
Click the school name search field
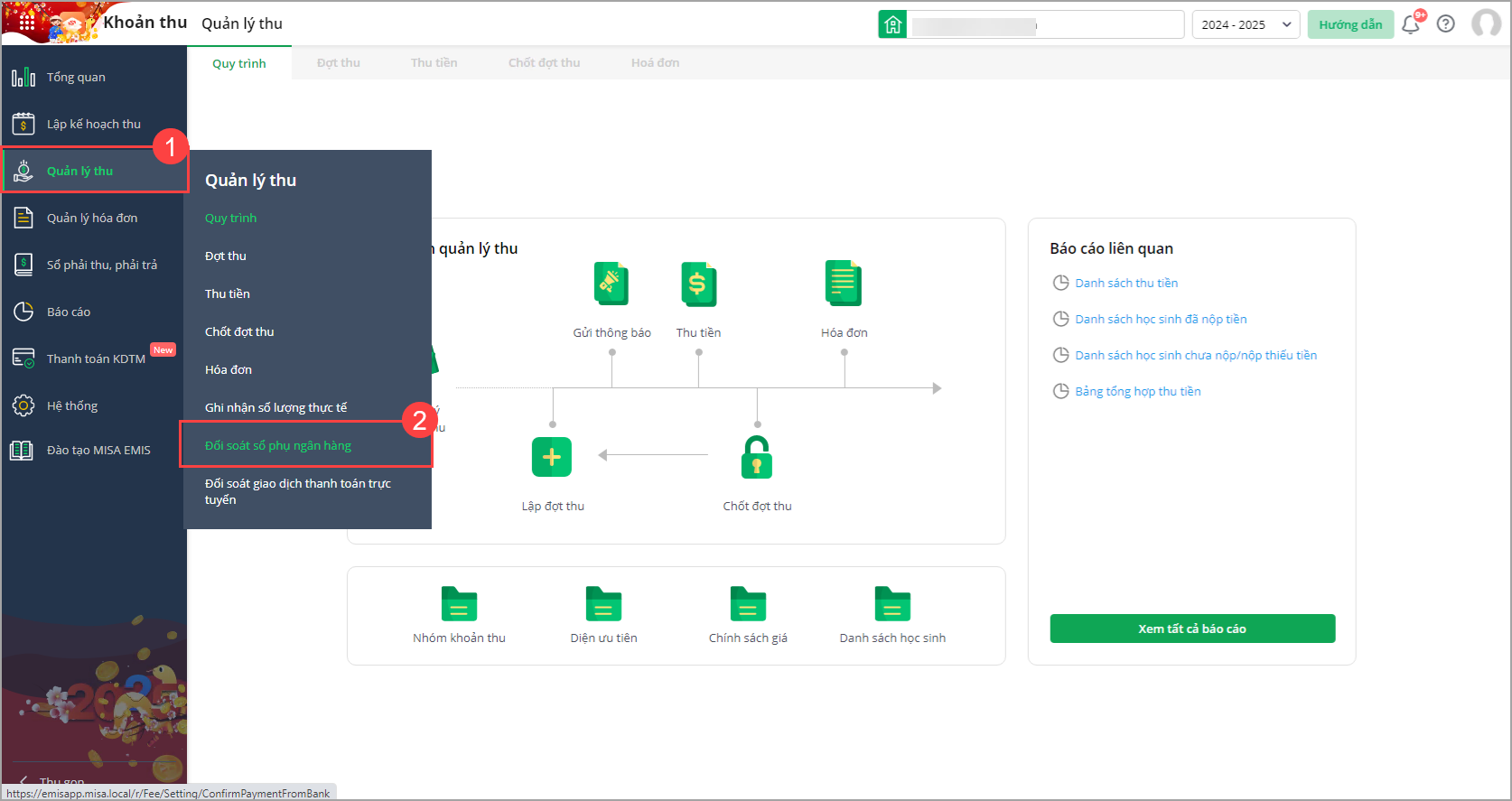[x=1046, y=24]
